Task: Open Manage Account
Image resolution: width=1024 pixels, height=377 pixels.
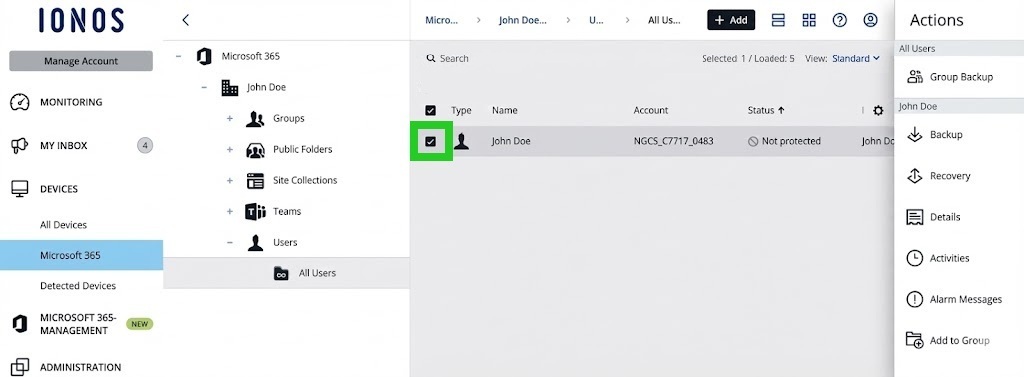Action: tap(81, 61)
